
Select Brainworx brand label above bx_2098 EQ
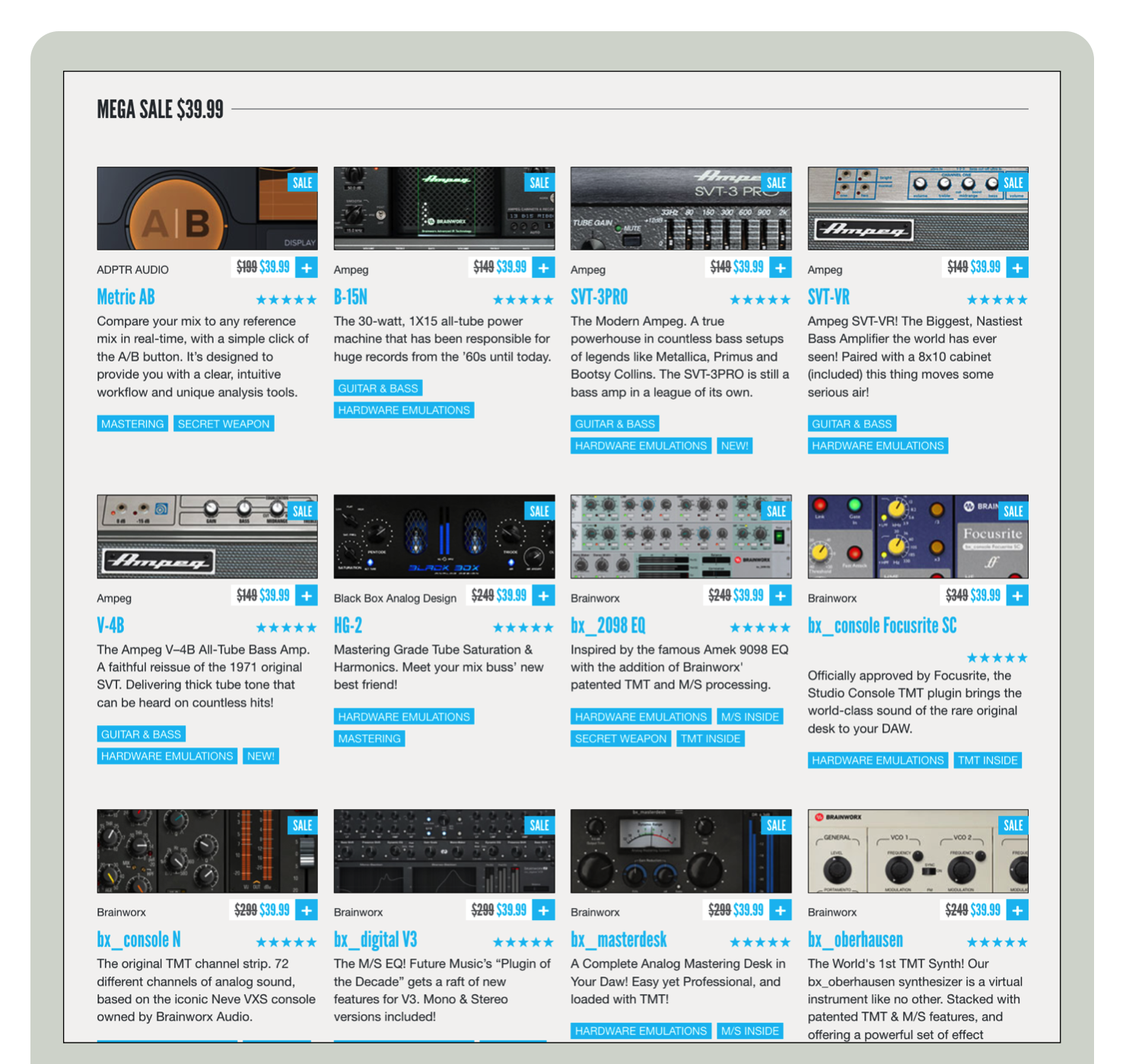click(595, 598)
